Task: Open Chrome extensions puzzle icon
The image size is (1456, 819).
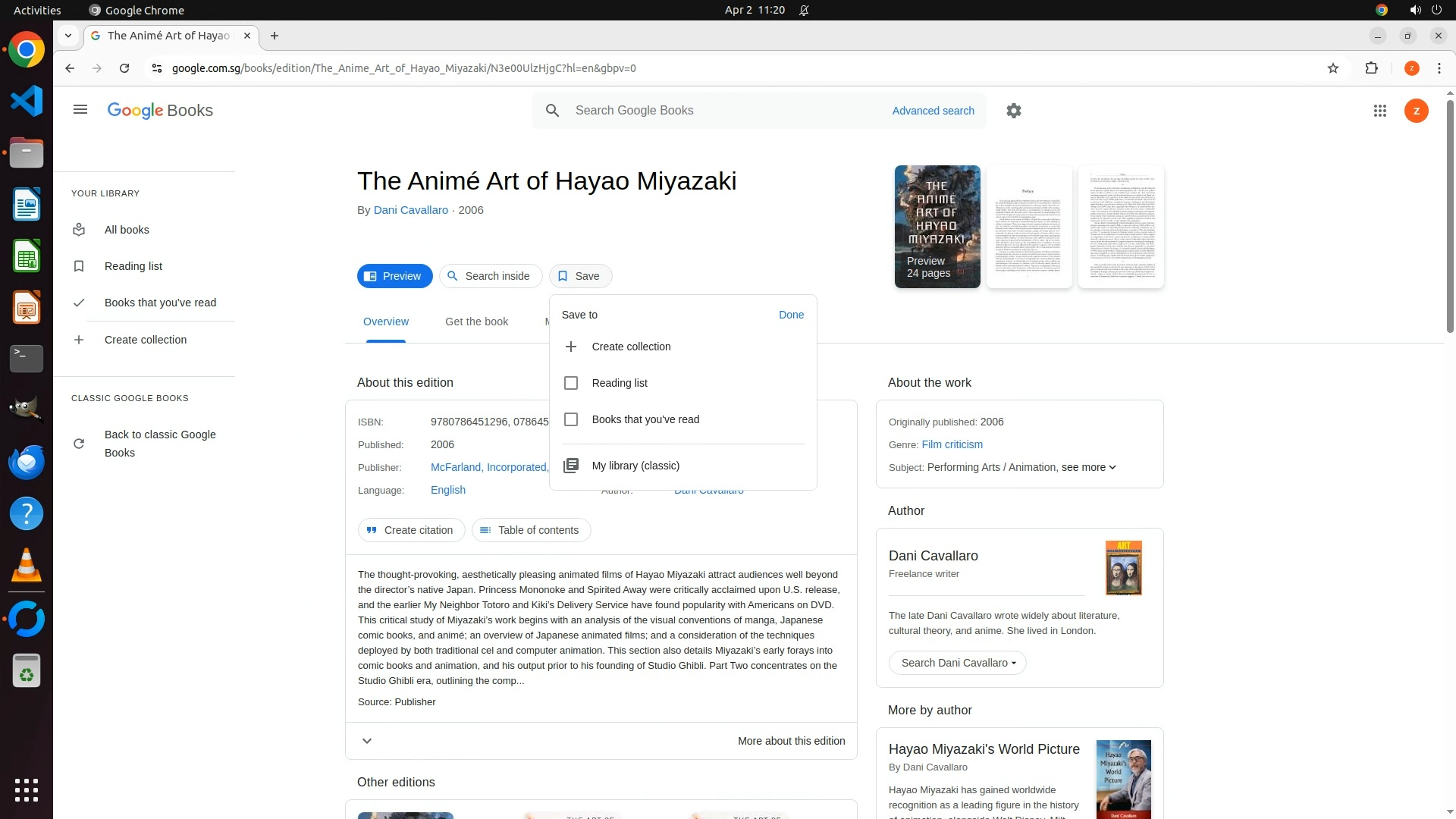Action: (1371, 68)
